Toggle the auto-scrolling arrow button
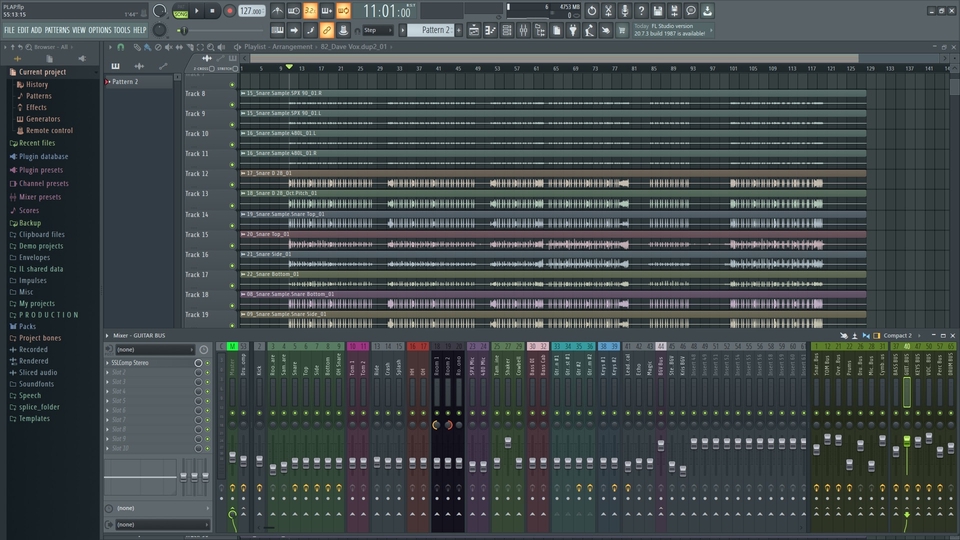Screen dimensions: 960x540 (x=294, y=30)
